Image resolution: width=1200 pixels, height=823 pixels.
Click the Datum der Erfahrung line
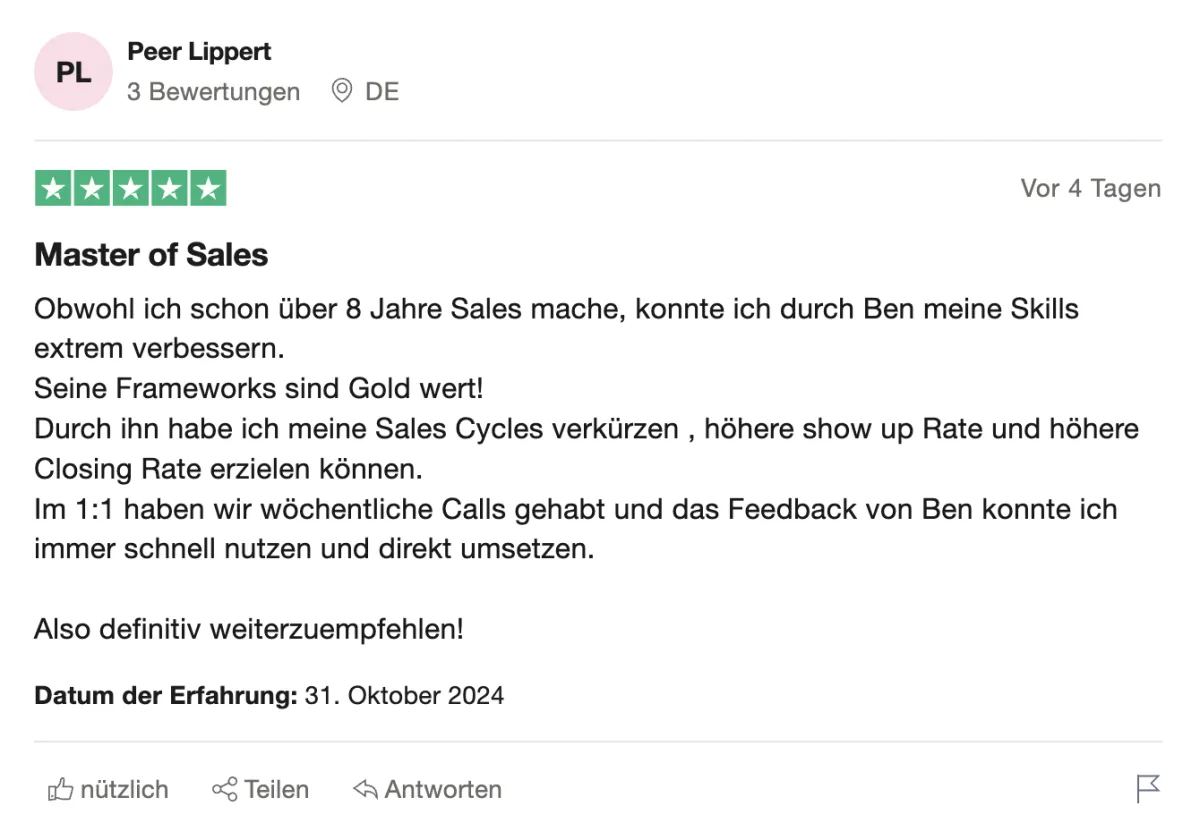[x=269, y=695]
